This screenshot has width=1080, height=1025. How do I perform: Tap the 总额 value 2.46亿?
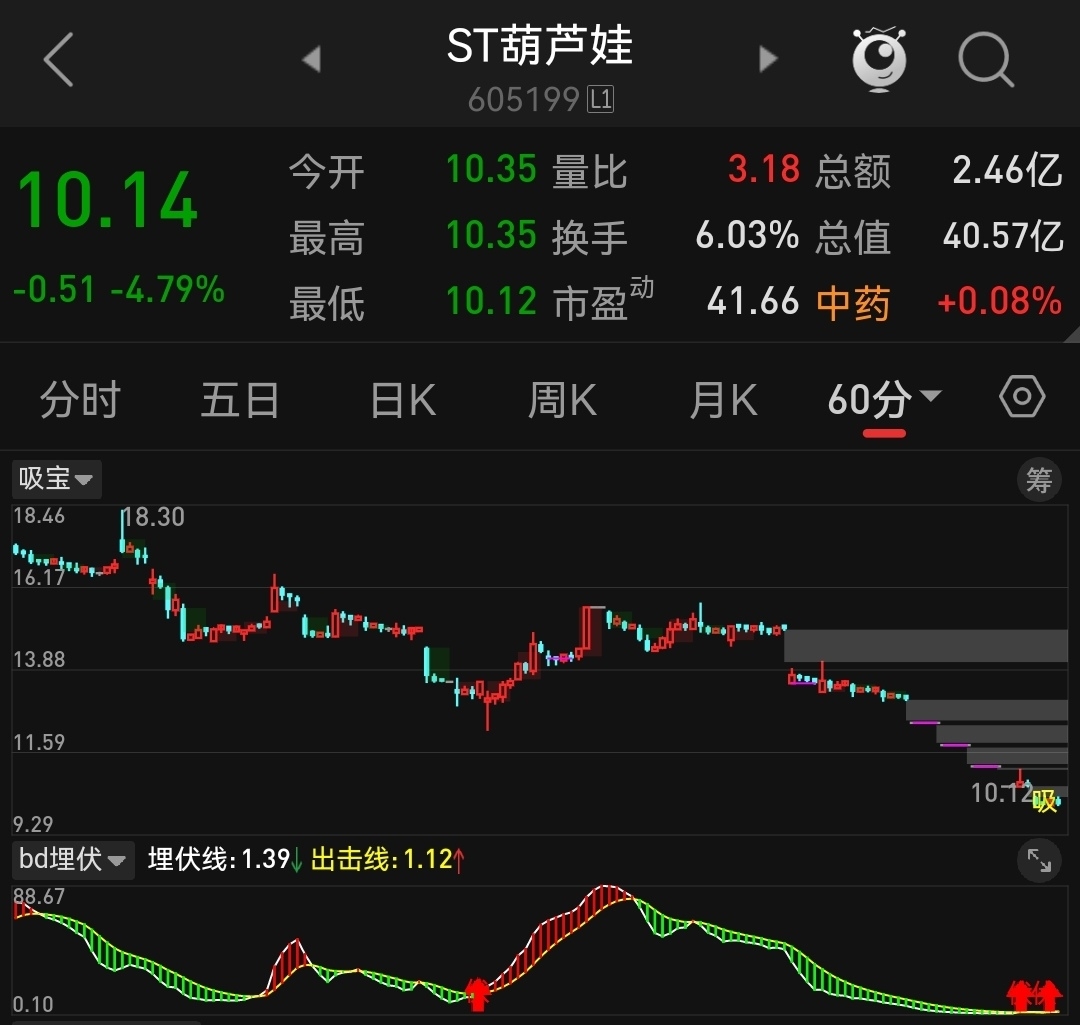click(1007, 169)
